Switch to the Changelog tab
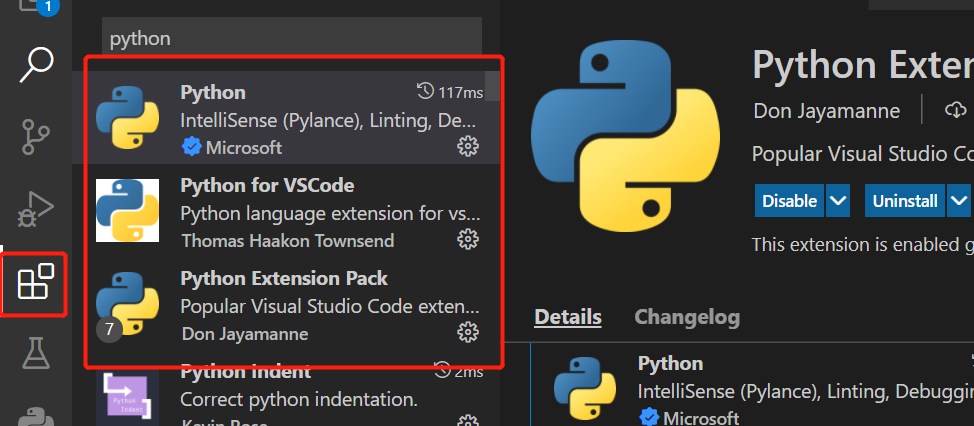 click(x=687, y=317)
